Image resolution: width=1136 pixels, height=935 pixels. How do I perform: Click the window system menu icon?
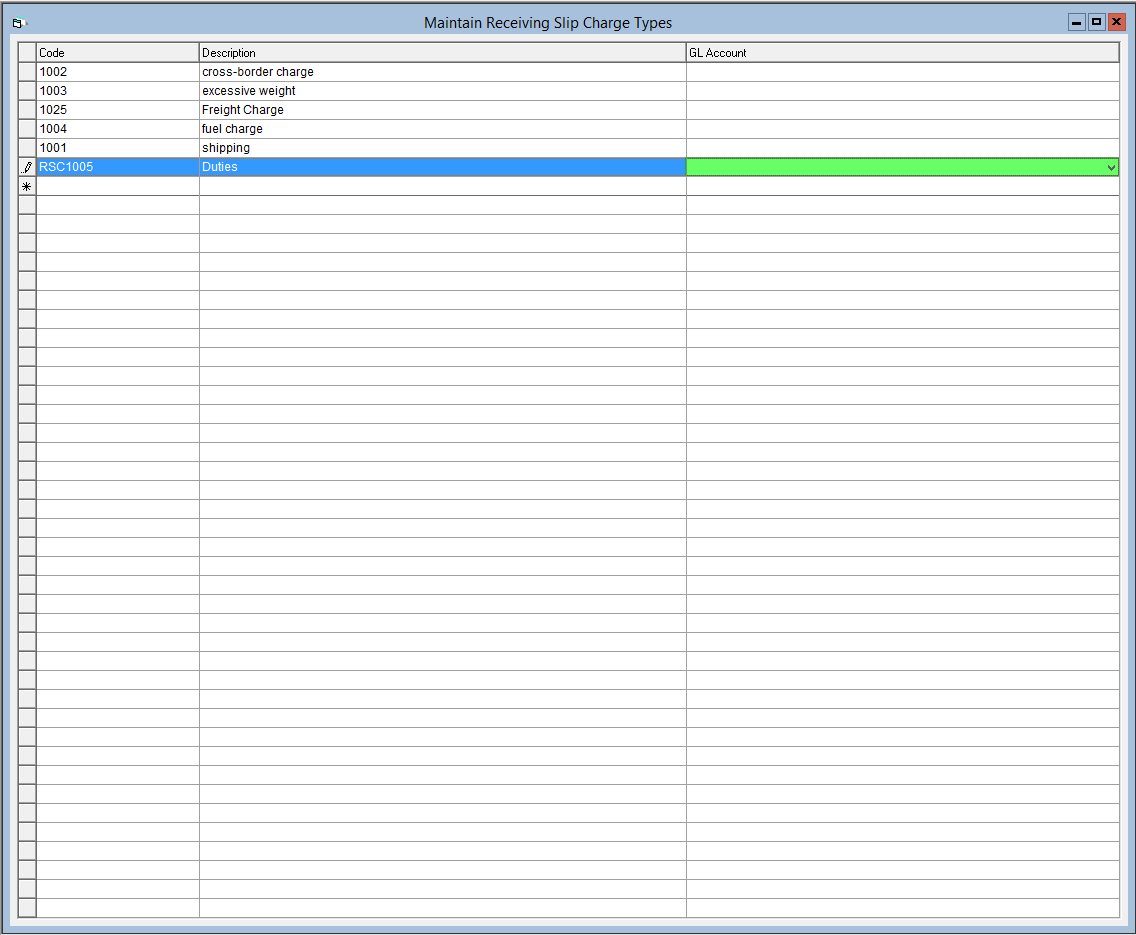pos(19,23)
